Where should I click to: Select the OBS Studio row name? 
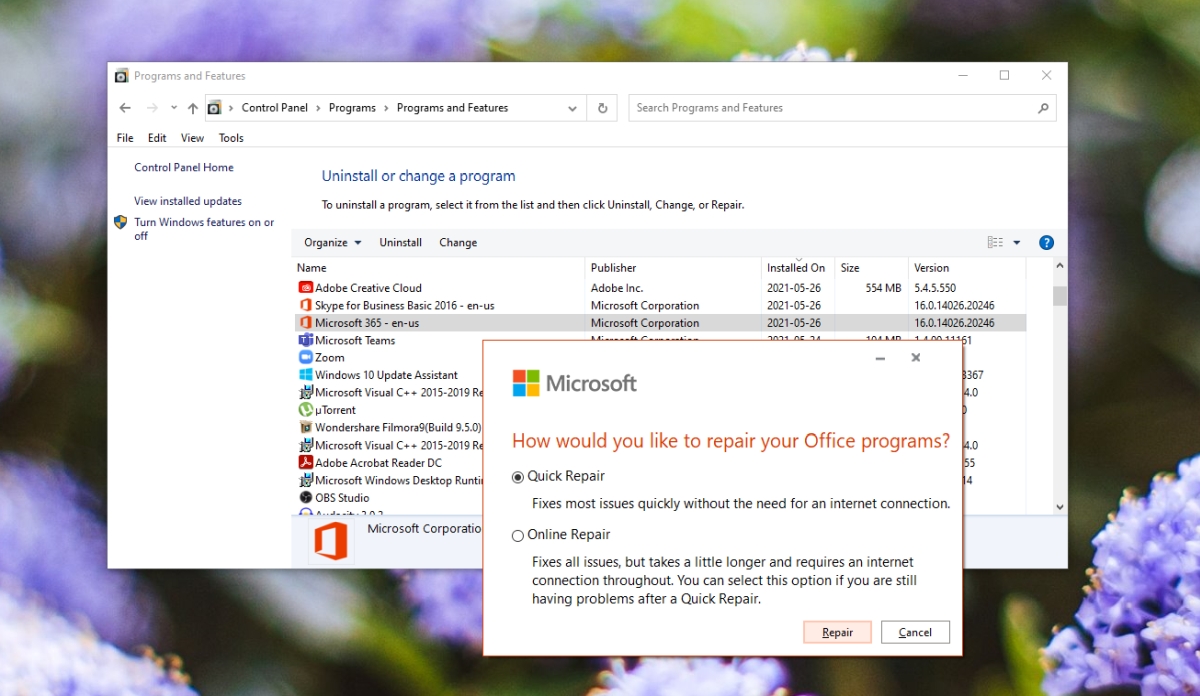coord(342,498)
